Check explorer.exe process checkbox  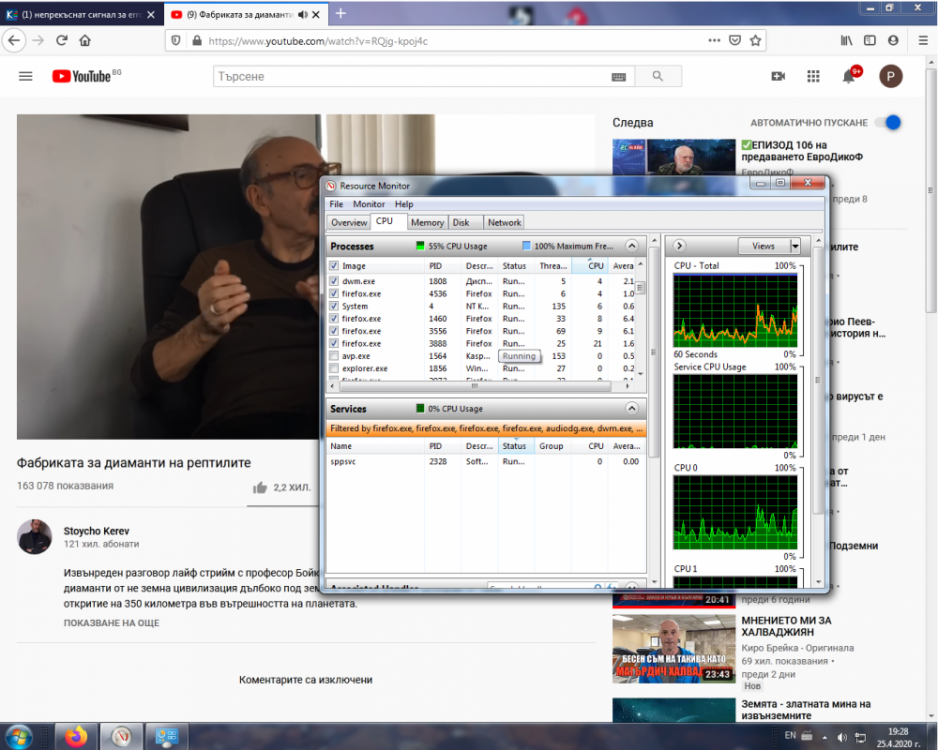coord(334,368)
